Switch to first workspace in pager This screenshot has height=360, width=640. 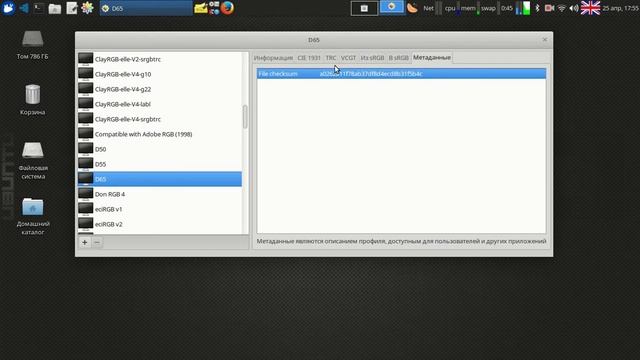point(364,8)
